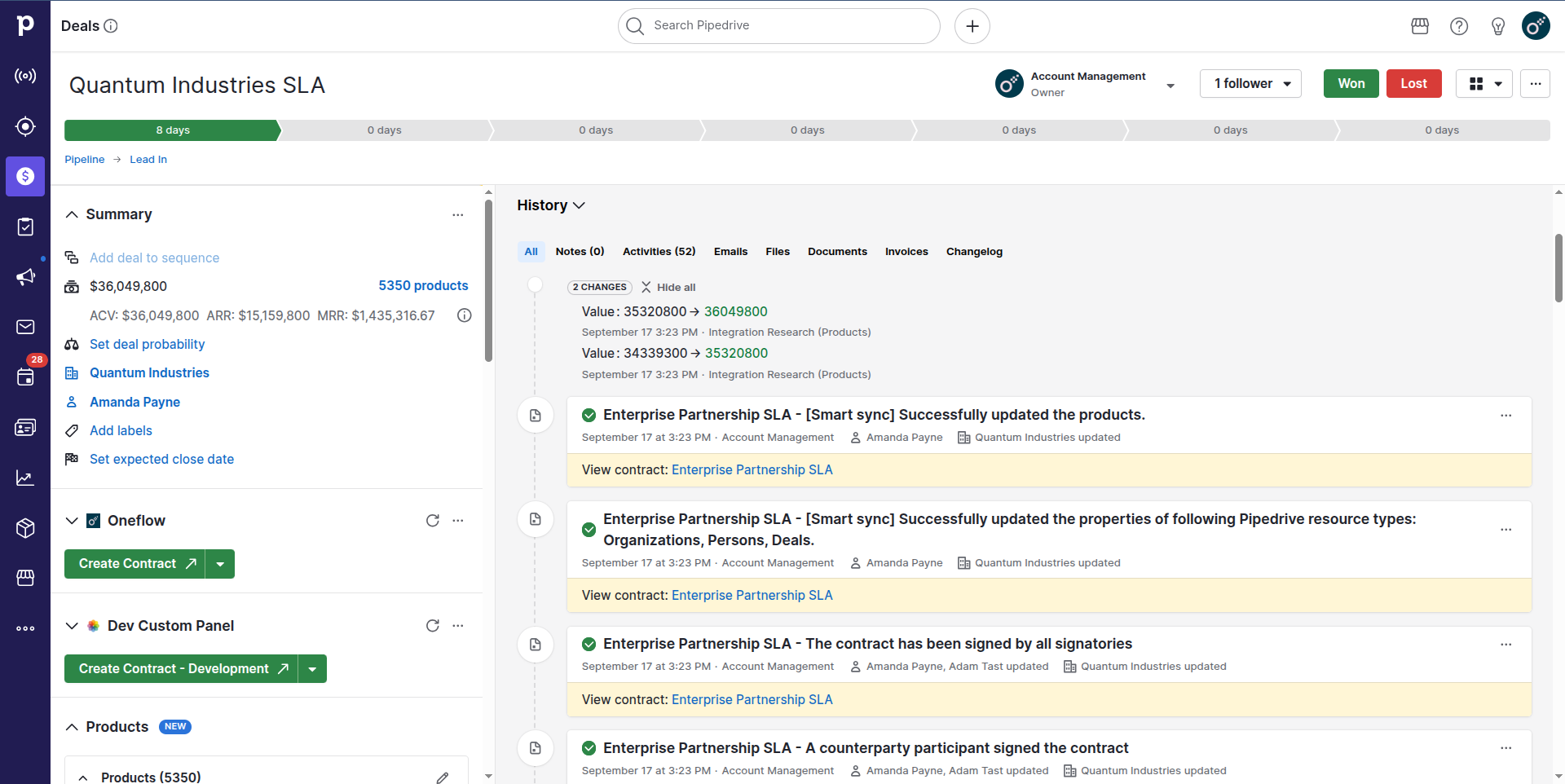Edit products with the pencil icon

443,777
